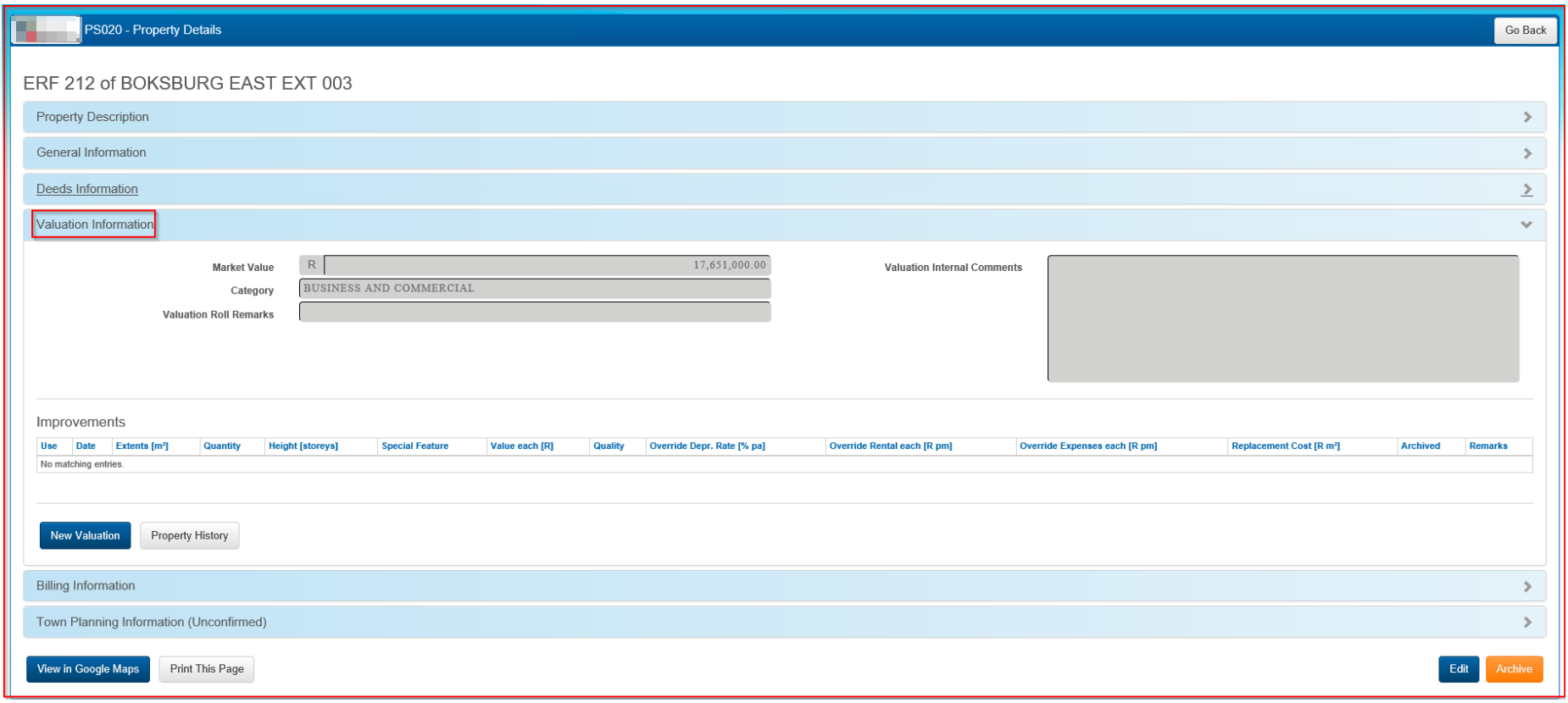Open the Property Description section header
This screenshot has width=1568, height=703.
(x=92, y=117)
